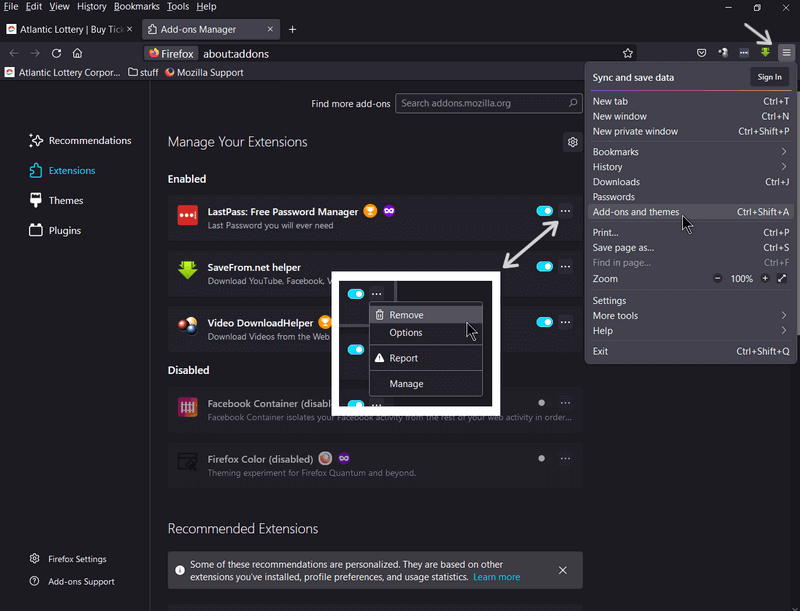Viewport: 800px width, 611px height.
Task: Click the orange recommended badge beside LastPass
Action: click(370, 211)
